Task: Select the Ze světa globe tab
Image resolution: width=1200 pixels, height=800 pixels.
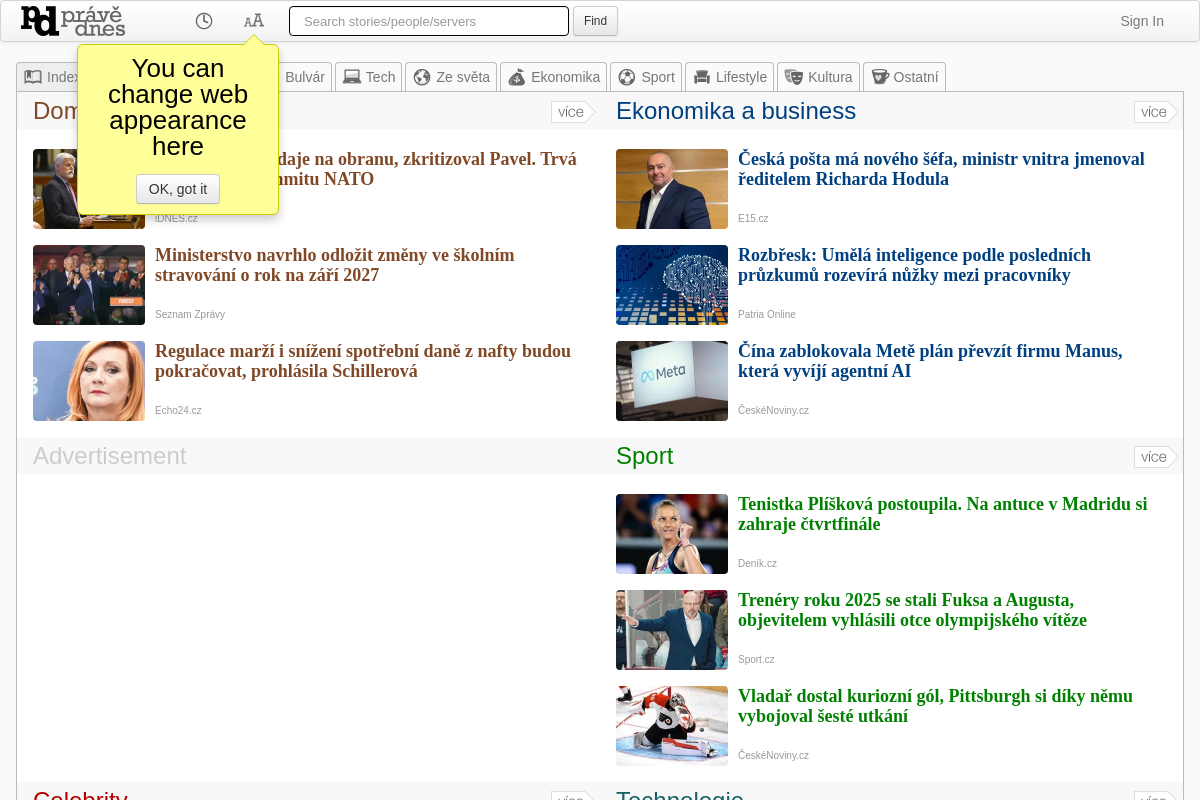Action: (451, 77)
